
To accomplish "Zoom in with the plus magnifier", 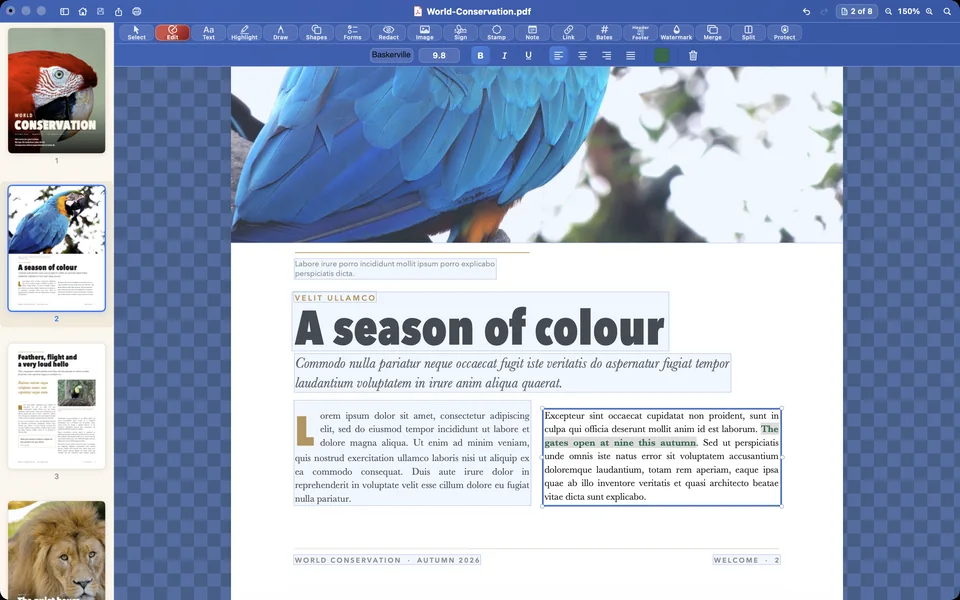I will pos(929,12).
